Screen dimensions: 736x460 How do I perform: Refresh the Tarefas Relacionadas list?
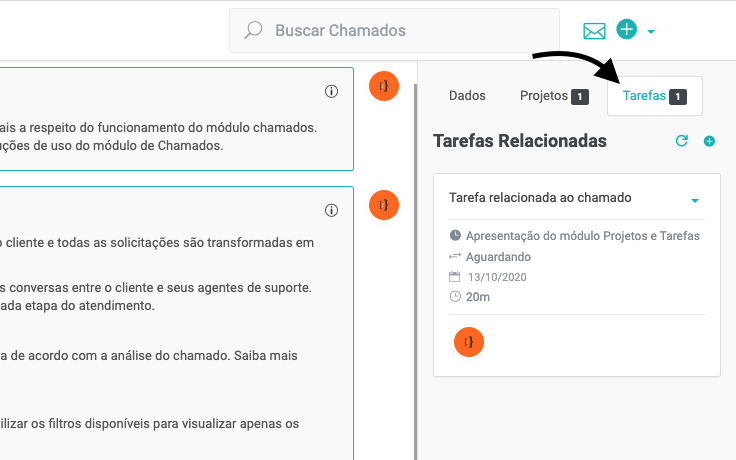pos(682,141)
